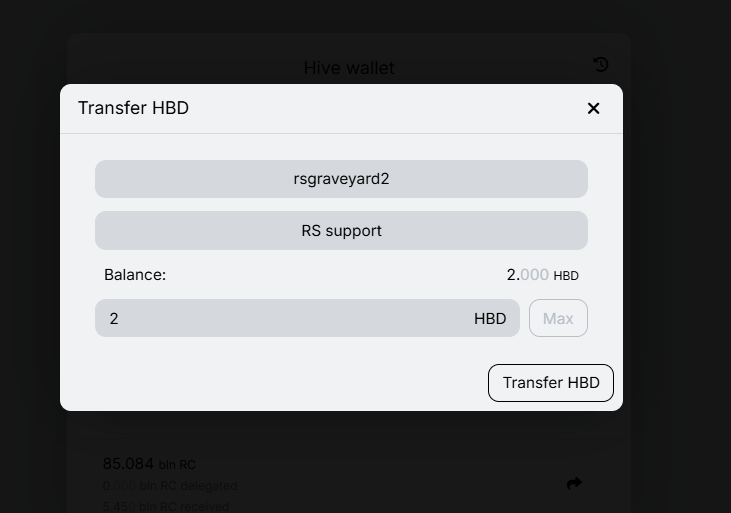731x513 pixels.
Task: Click the Max amount button
Action: 558,318
